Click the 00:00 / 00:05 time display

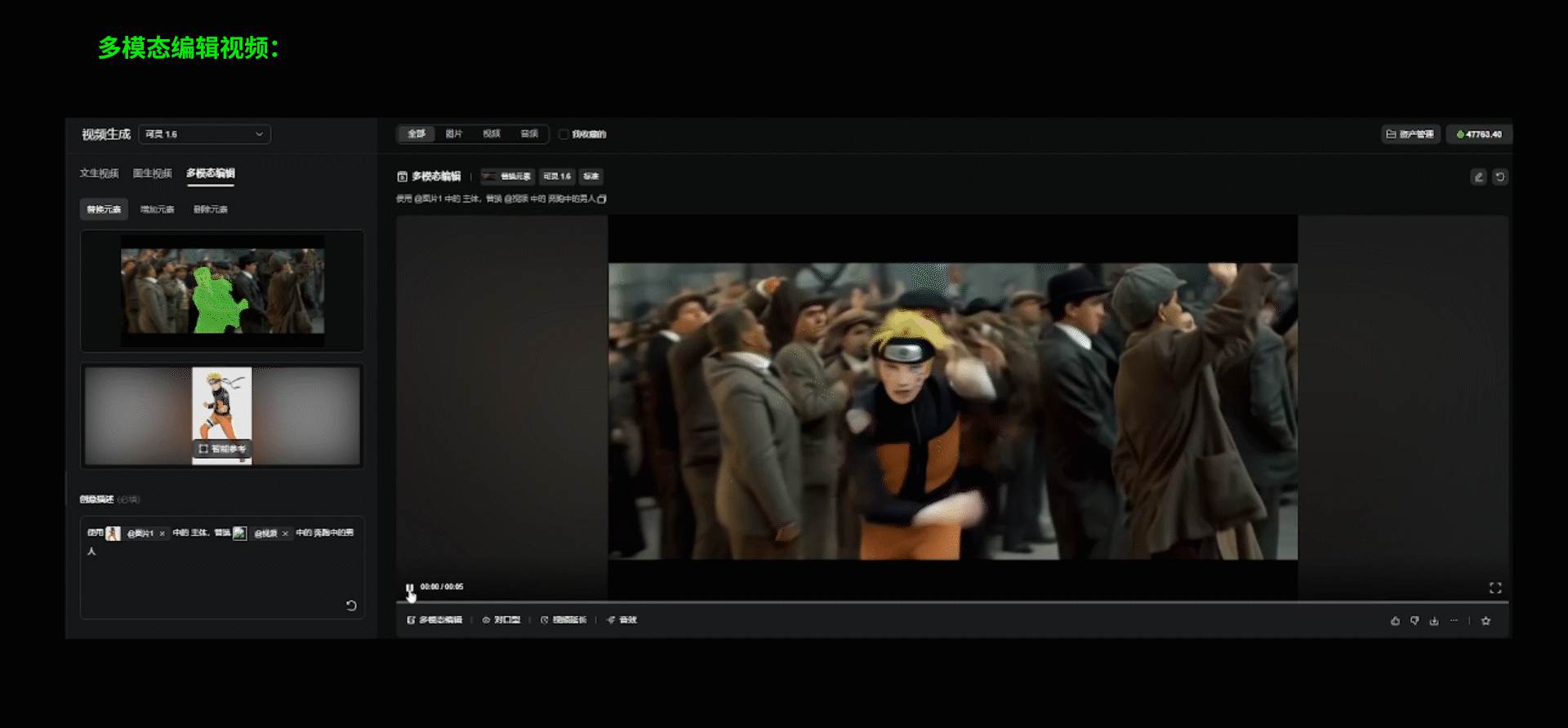pos(442,587)
